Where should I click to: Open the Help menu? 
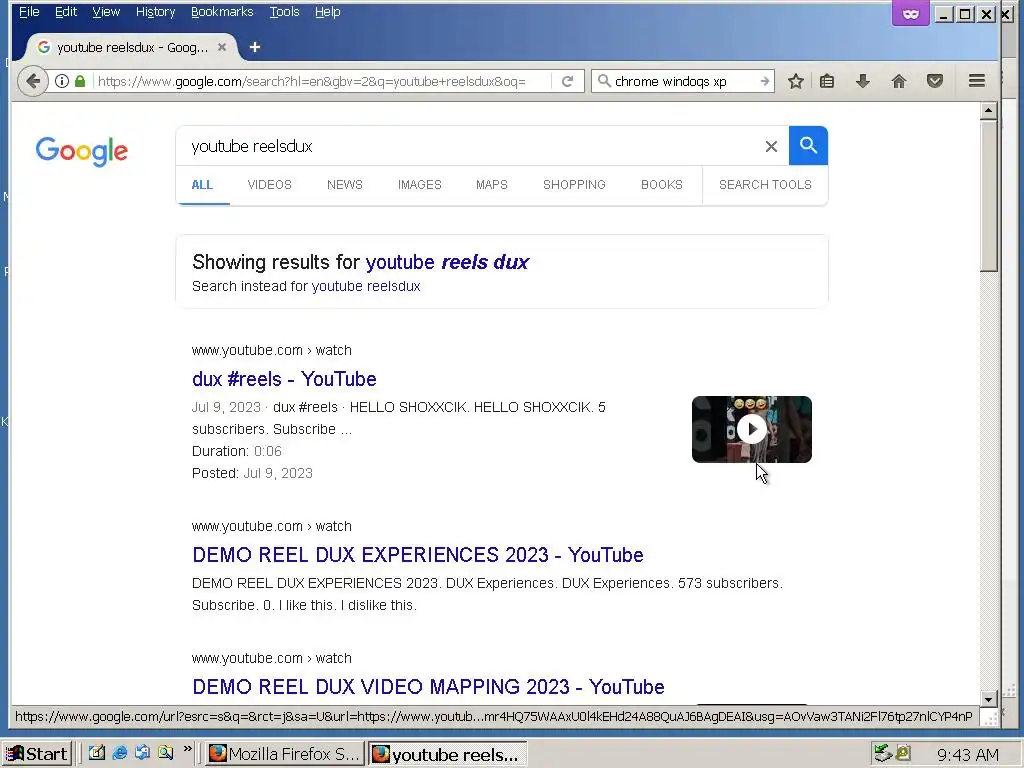tap(327, 12)
